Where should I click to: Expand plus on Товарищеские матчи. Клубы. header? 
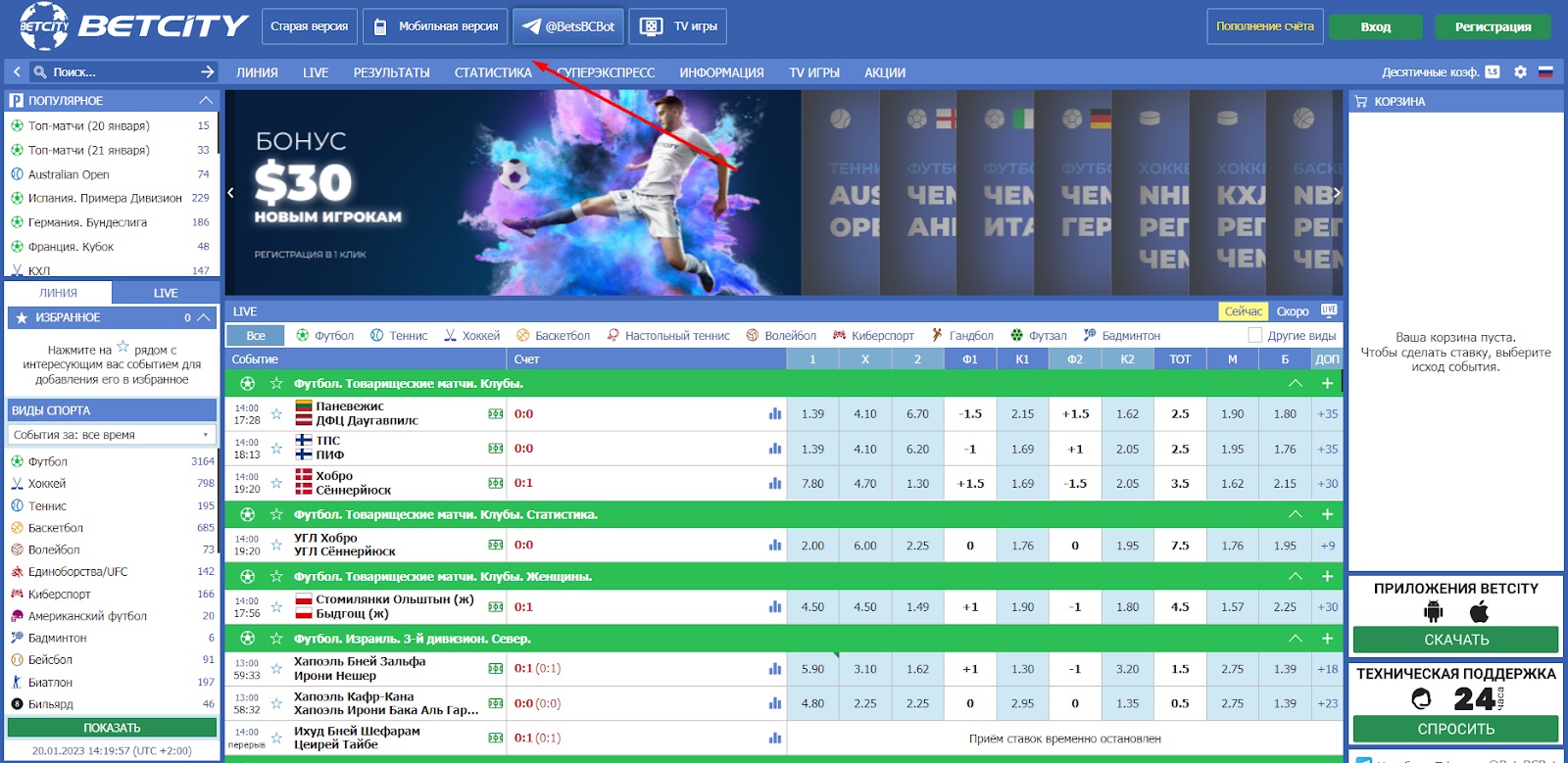[1327, 383]
